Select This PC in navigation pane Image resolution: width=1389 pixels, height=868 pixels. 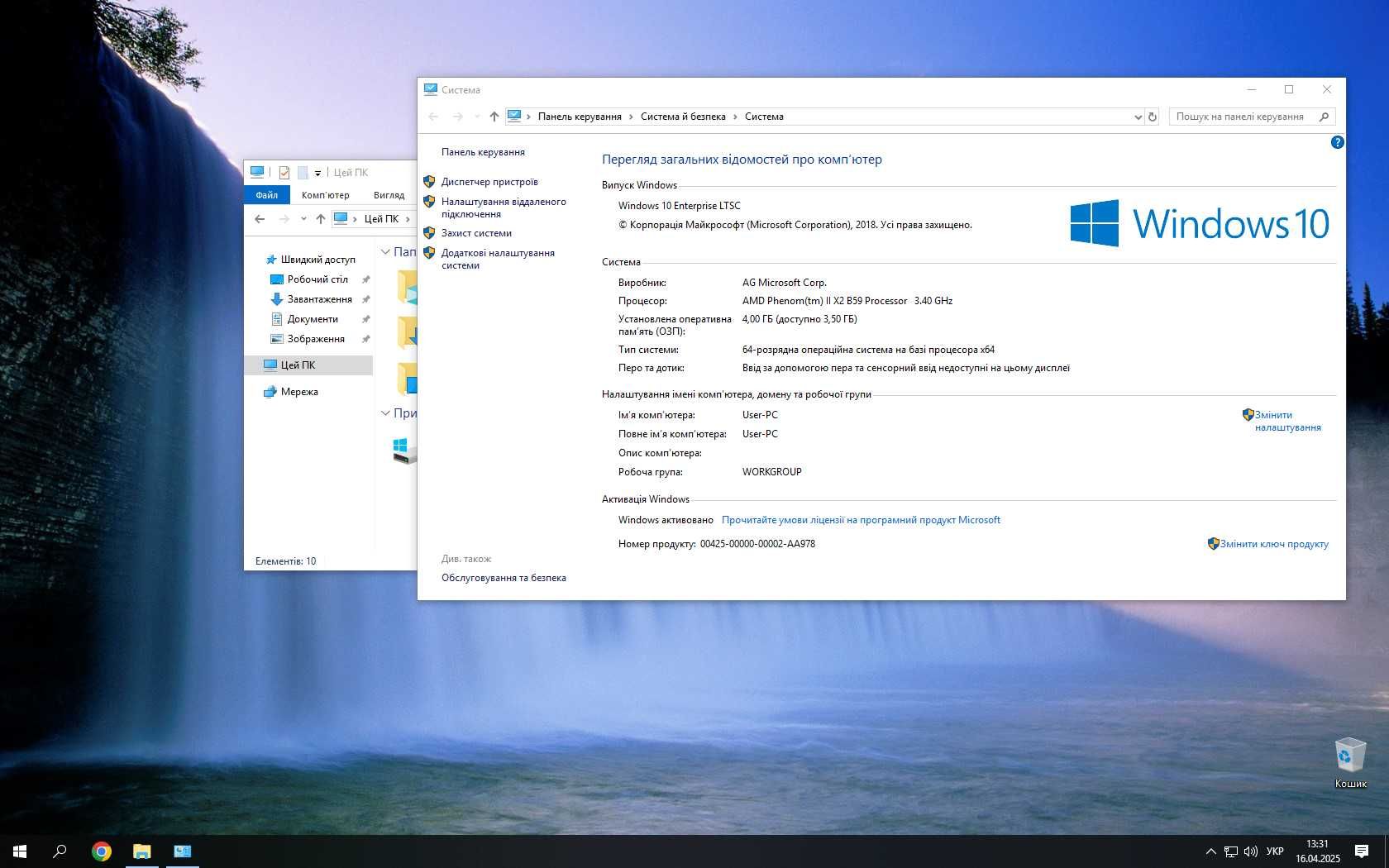(309, 365)
